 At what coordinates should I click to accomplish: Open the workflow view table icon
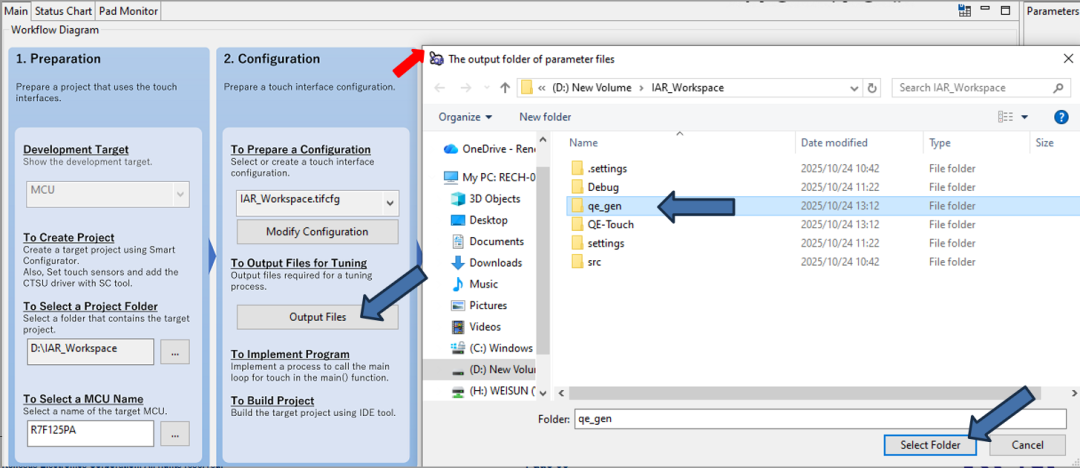click(x=964, y=10)
